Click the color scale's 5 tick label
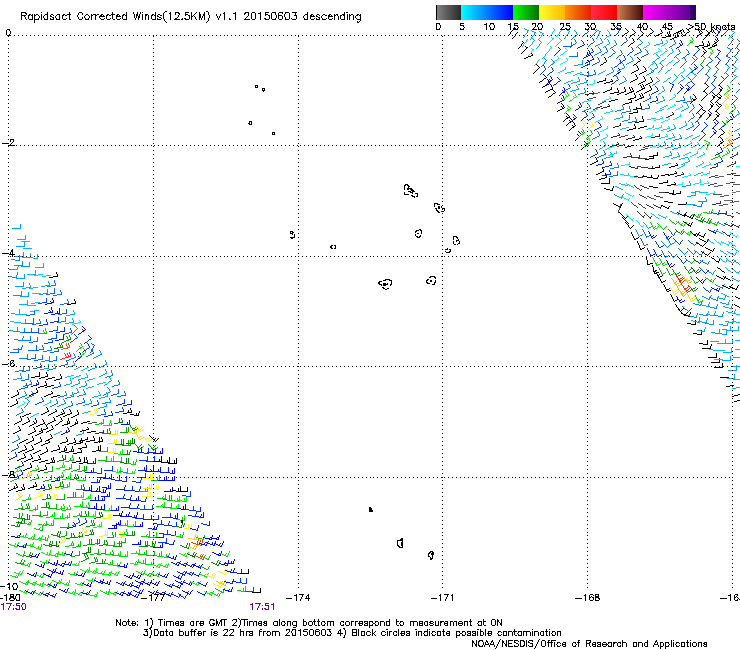740x650 pixels. point(462,27)
